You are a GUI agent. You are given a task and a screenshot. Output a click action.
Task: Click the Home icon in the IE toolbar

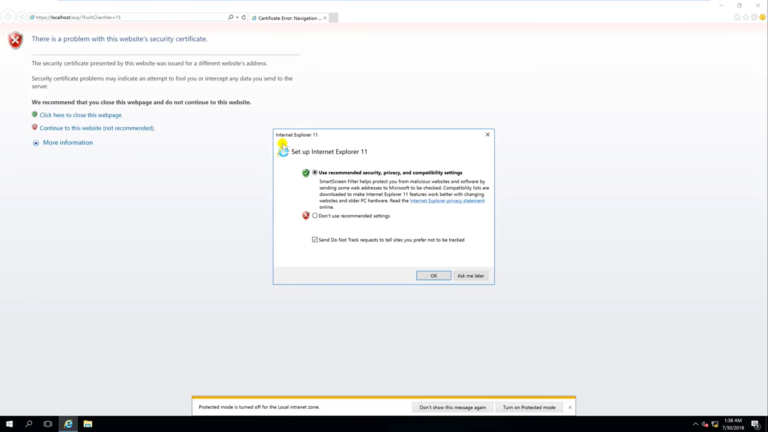737,17
